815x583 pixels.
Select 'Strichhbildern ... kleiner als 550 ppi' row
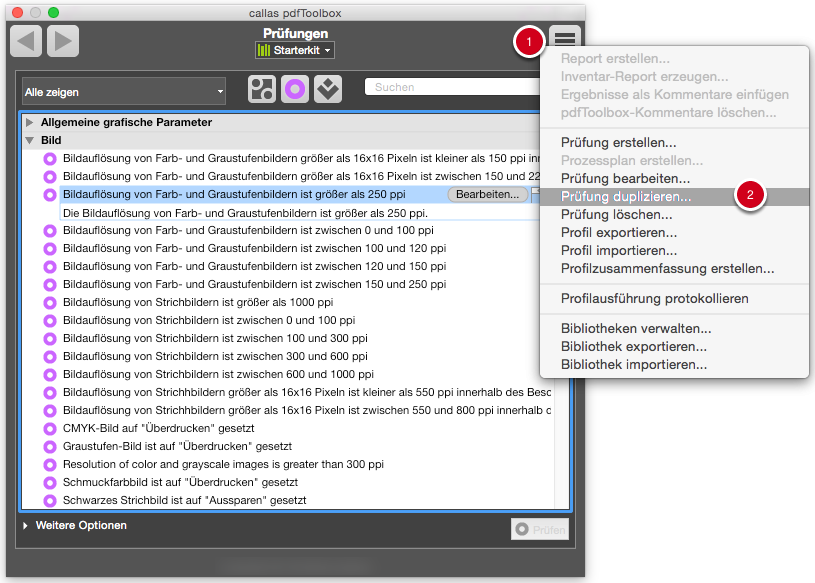point(307,392)
